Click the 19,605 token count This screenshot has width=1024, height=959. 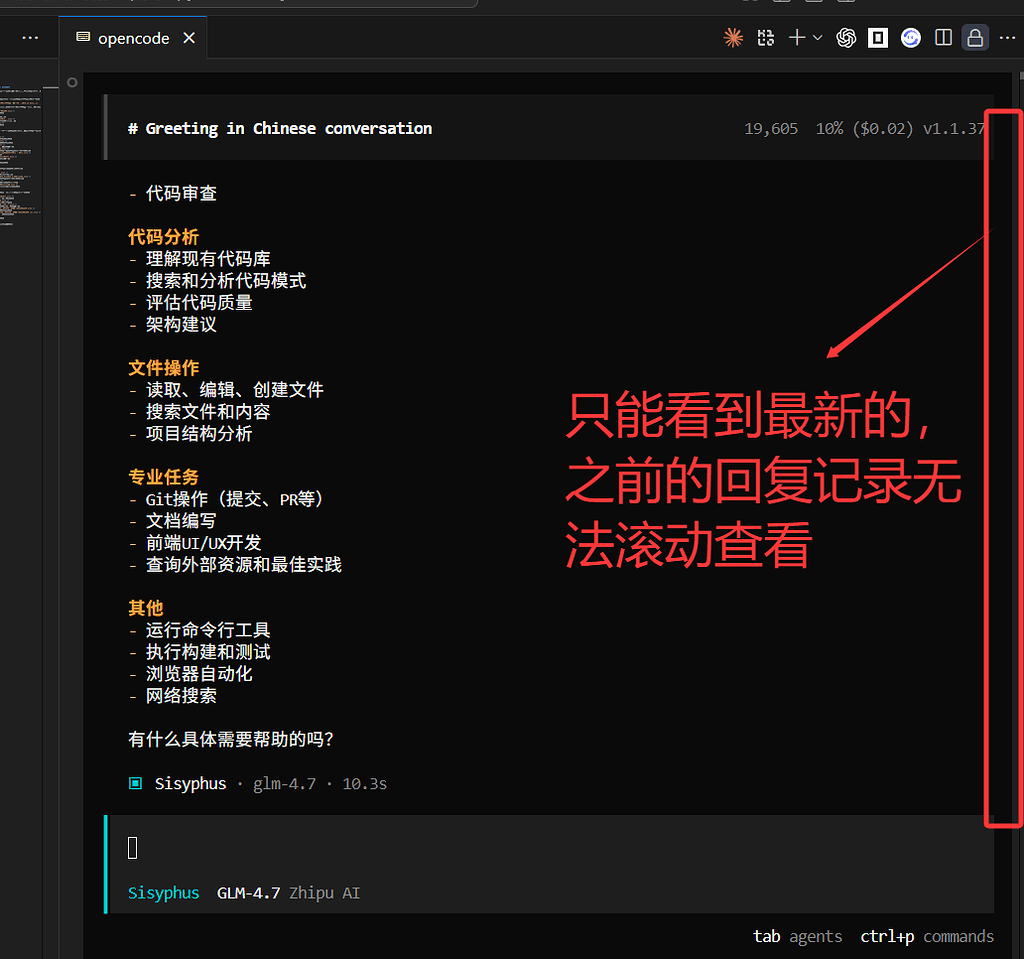pyautogui.click(x=771, y=129)
